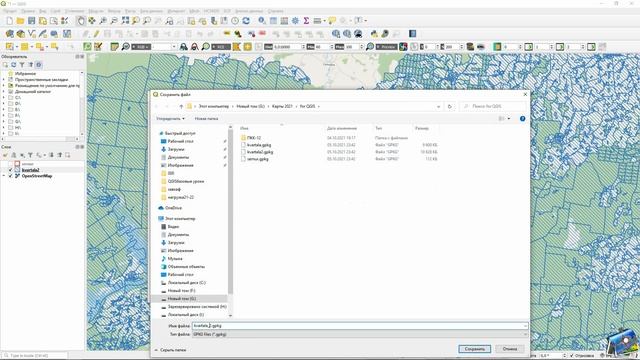Open the view mode dropdown arrow in dialog
Viewport: 640px width, 360px height.
509,119
